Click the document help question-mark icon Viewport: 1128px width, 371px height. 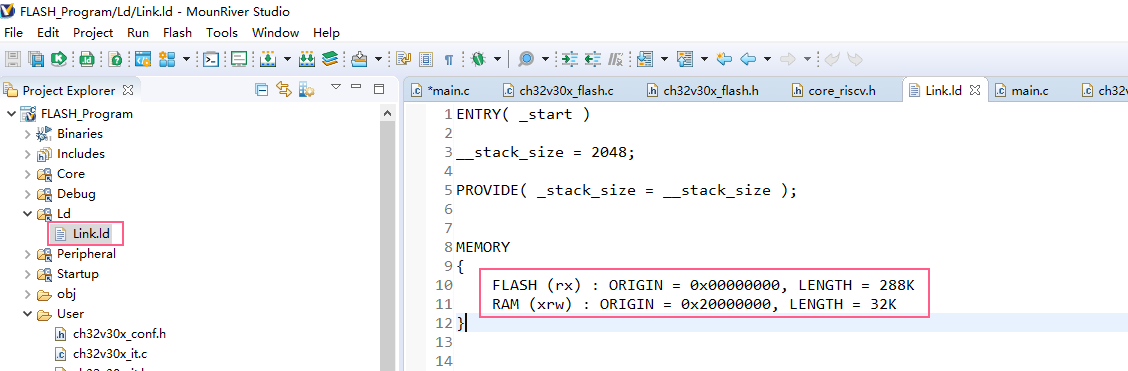[x=115, y=59]
